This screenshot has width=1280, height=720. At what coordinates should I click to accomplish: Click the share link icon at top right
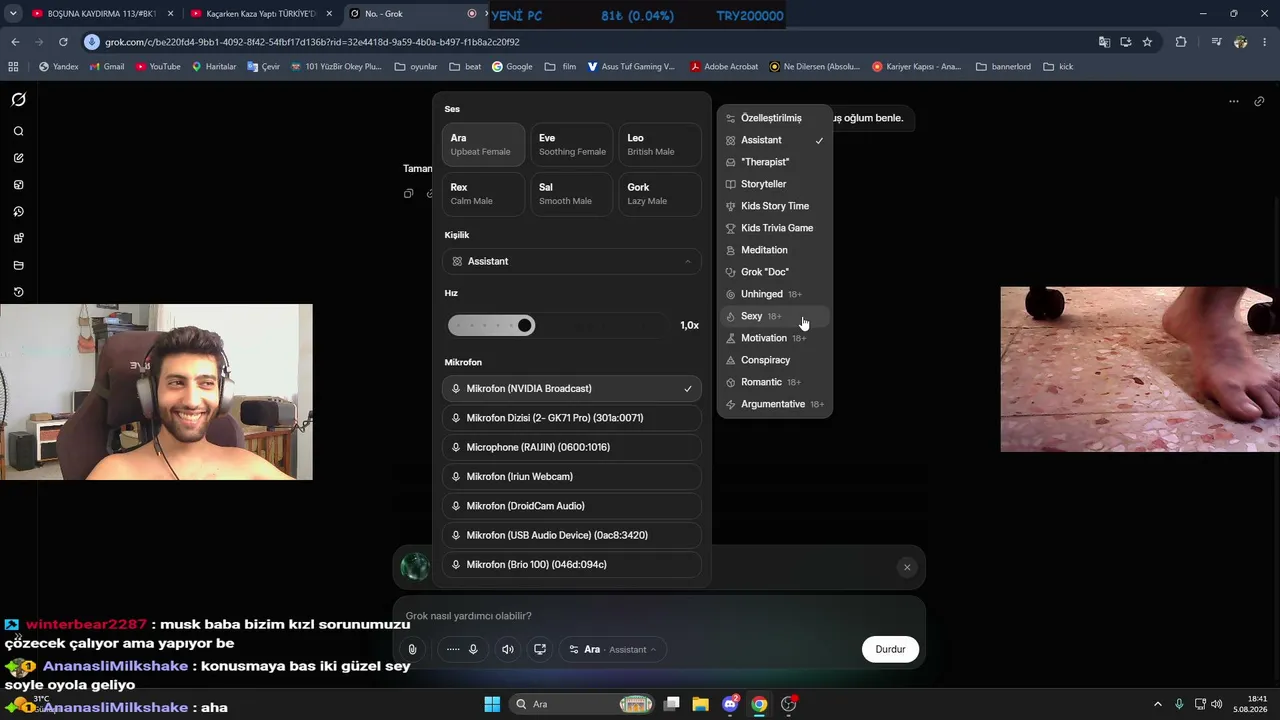[x=1259, y=101]
